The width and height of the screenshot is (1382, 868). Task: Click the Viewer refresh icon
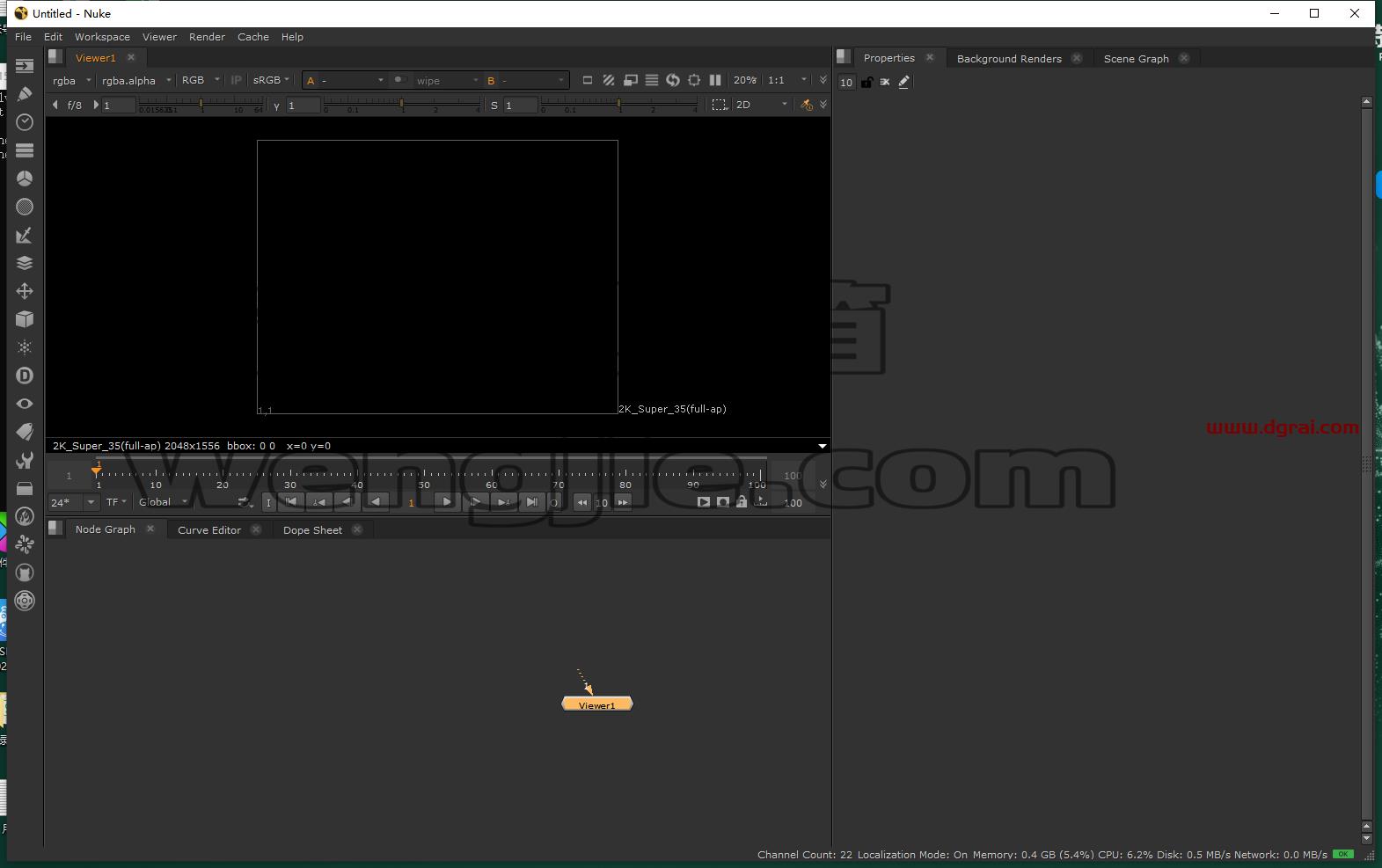point(673,80)
